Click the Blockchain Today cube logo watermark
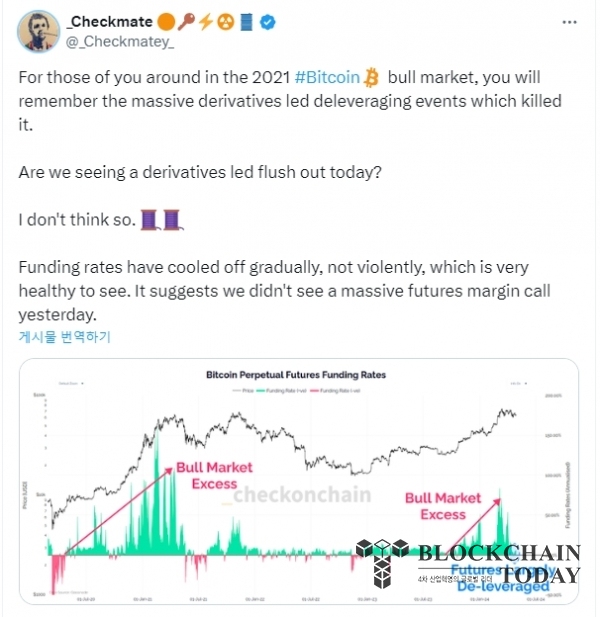Viewport: 600px width, 617px height. pos(382,563)
